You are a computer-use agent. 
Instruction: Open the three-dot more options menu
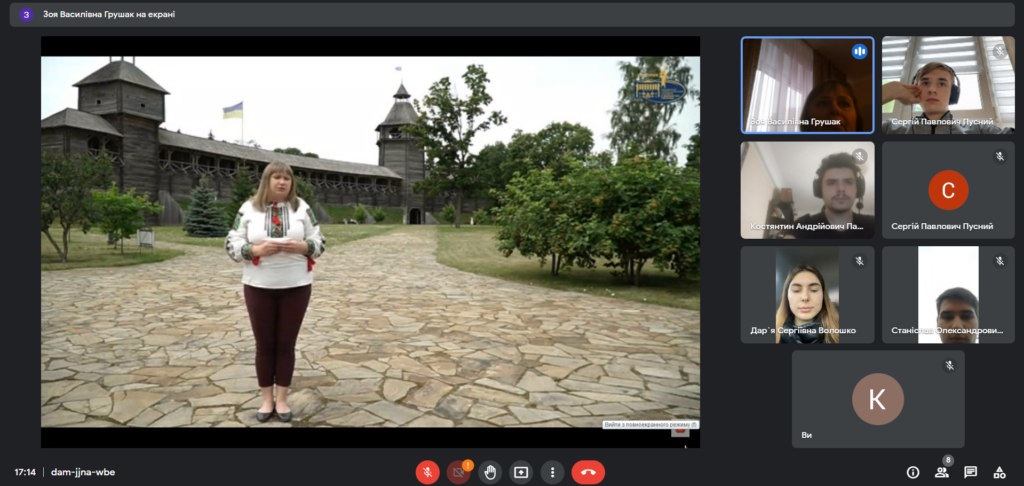tap(552, 472)
